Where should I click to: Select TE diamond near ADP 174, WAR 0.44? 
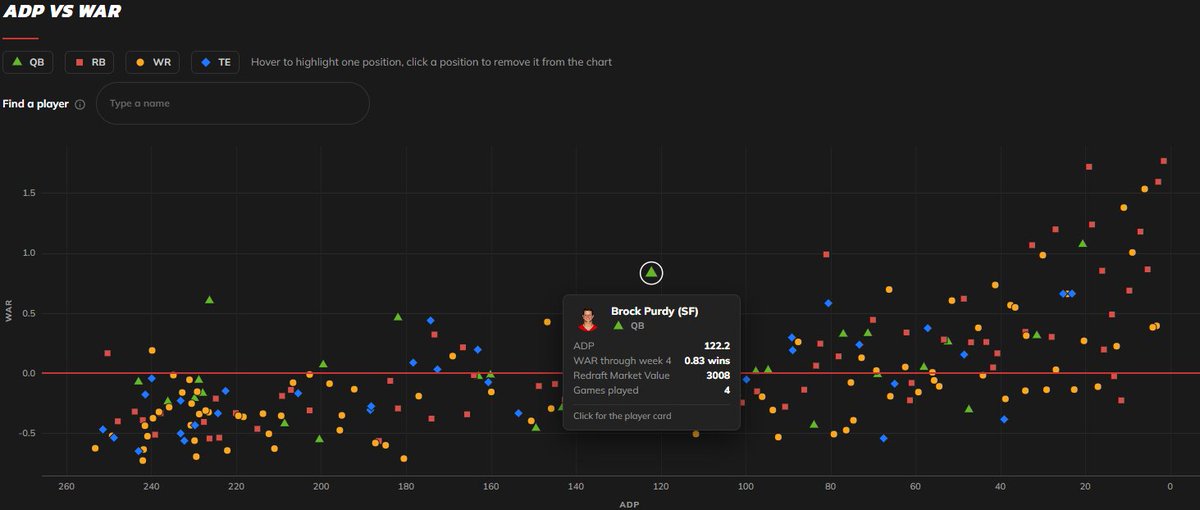(430, 320)
